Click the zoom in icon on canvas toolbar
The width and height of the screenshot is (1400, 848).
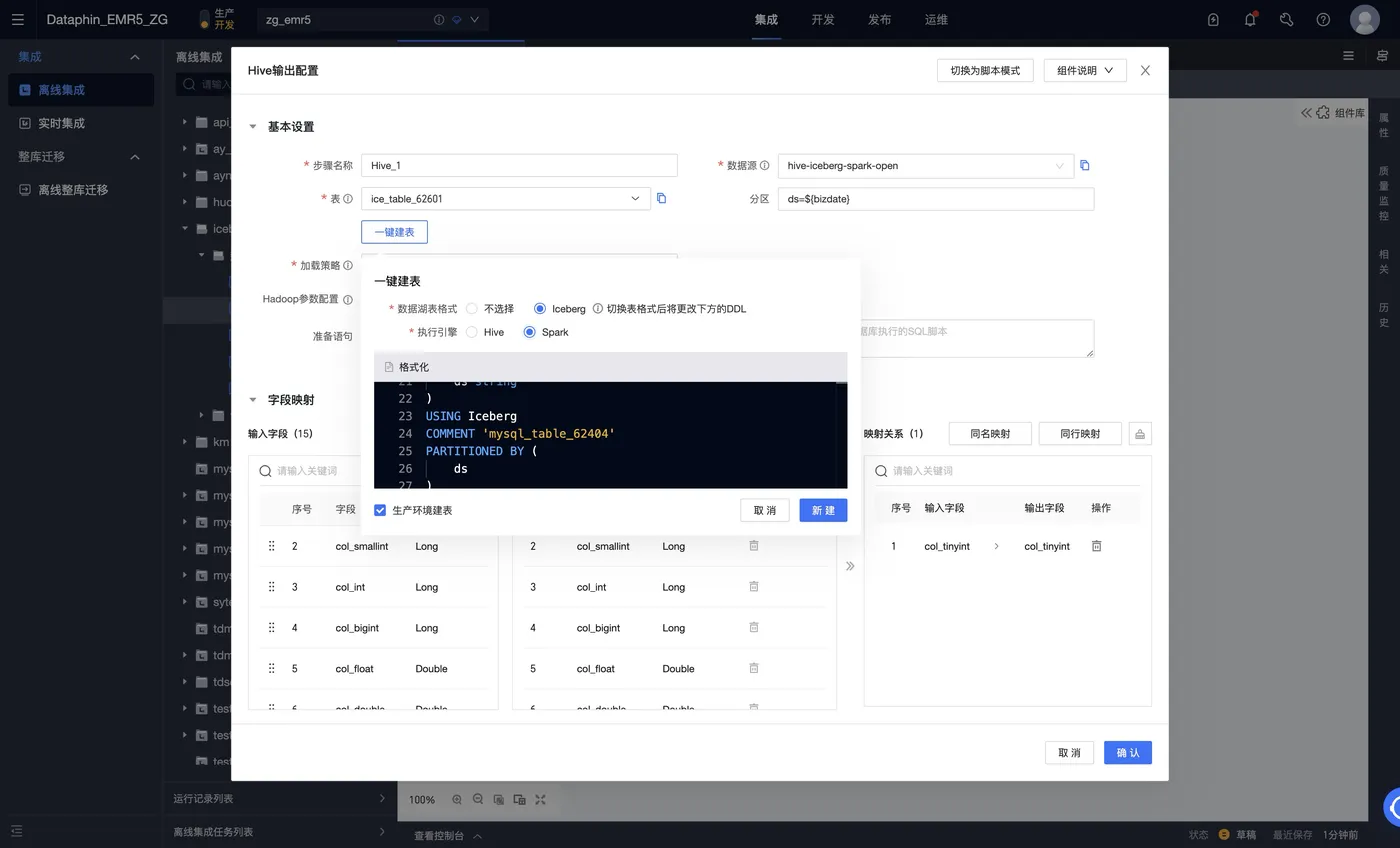(457, 799)
